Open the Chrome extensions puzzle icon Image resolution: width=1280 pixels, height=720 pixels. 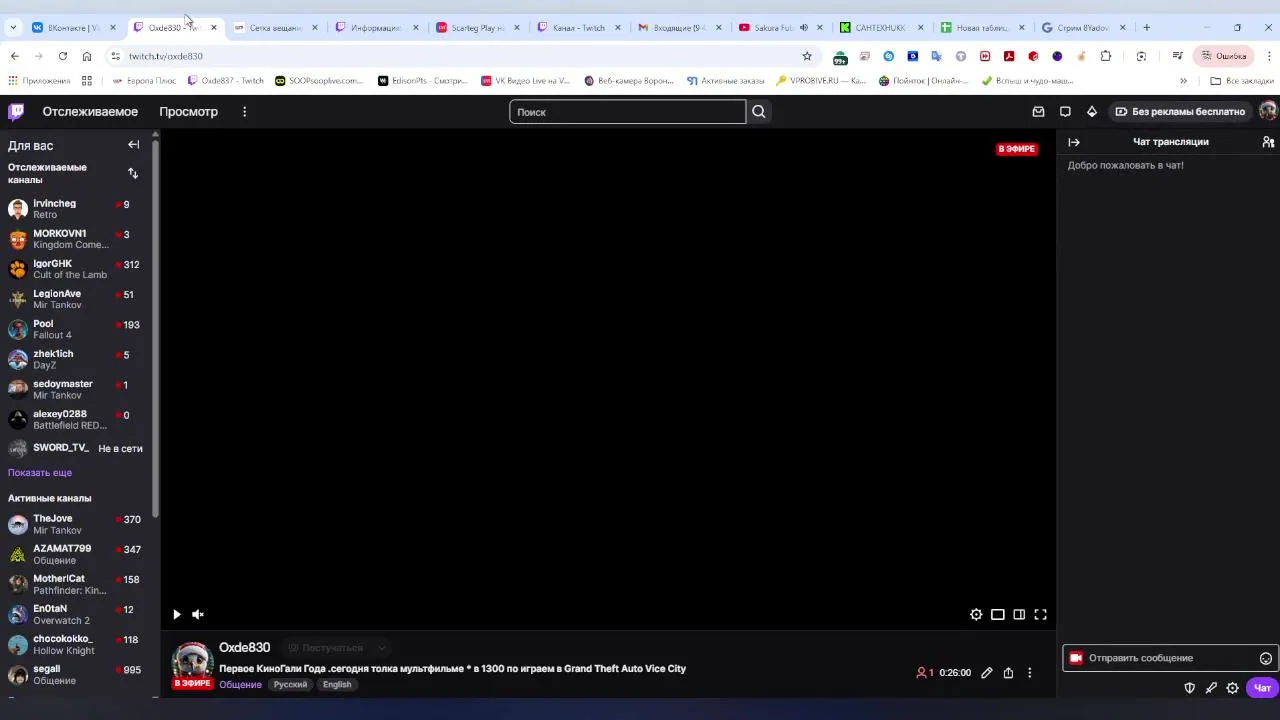pos(1106,56)
